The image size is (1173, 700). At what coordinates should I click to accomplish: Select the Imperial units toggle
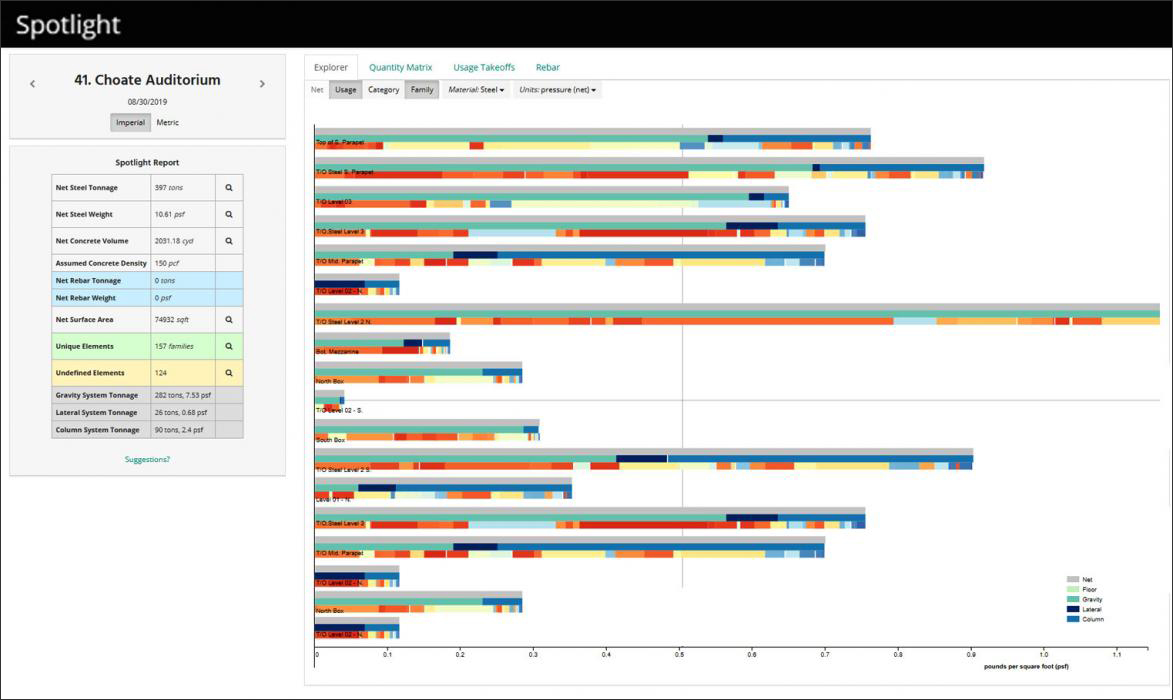coord(130,123)
